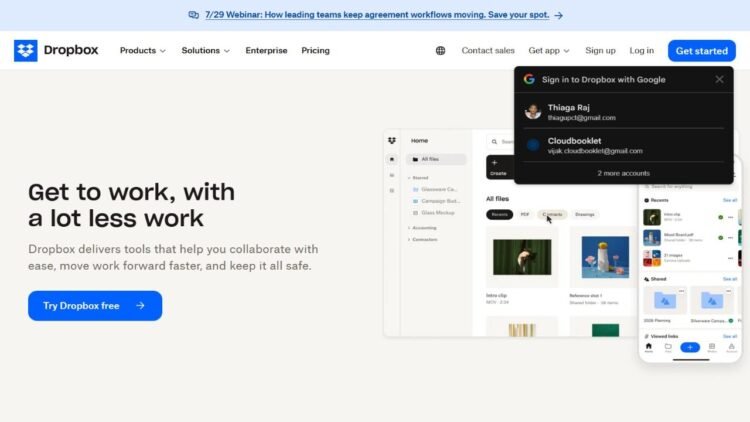Image resolution: width=750 pixels, height=422 pixels.
Task: Select the PDF filter chip in the preview
Action: click(x=525, y=214)
